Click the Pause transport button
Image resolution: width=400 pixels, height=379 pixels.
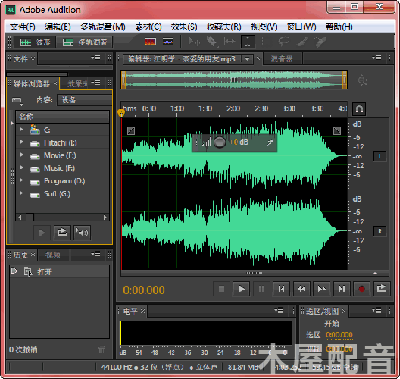[262, 289]
